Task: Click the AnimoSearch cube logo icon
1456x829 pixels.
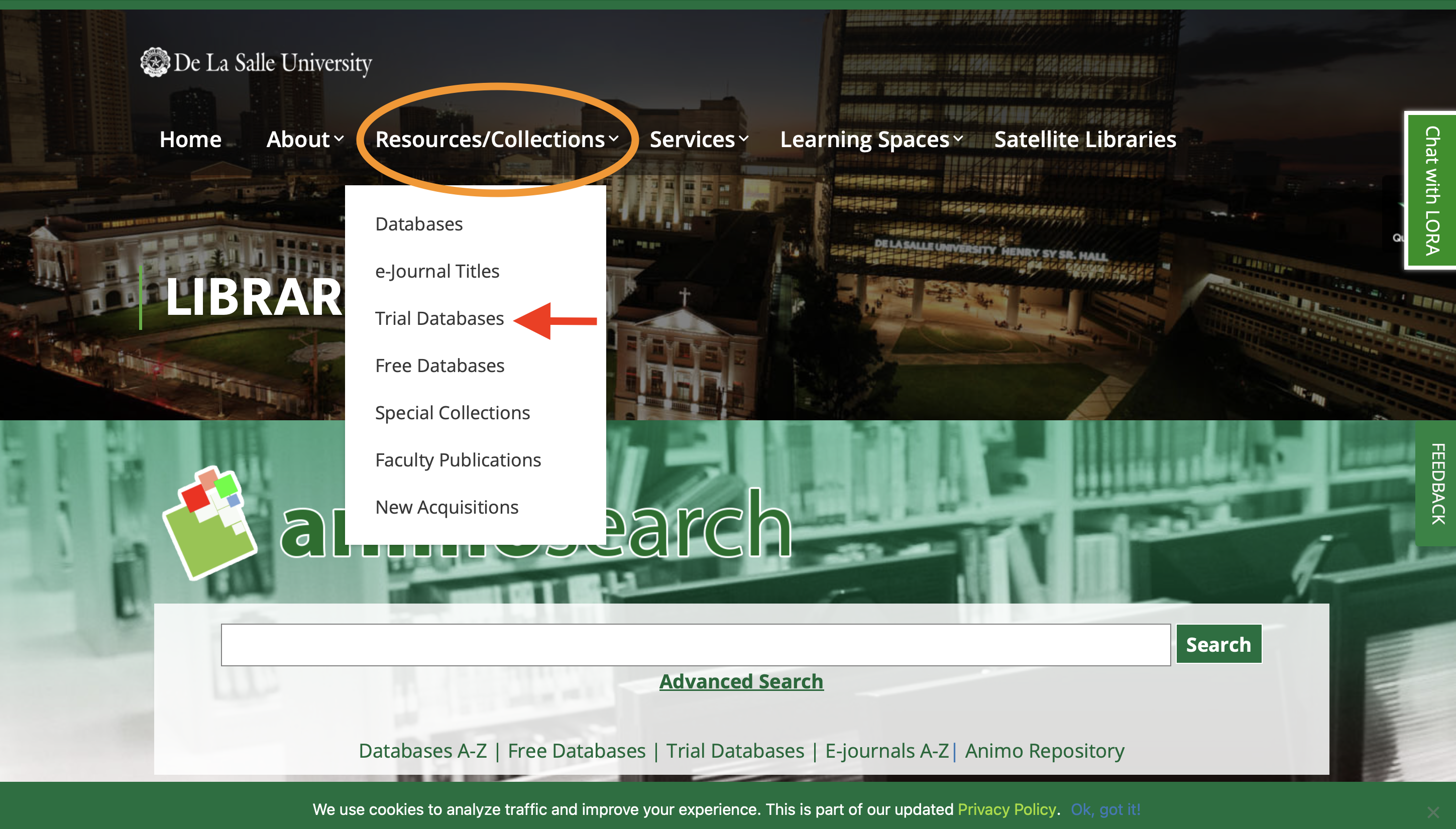Action: click(x=209, y=523)
